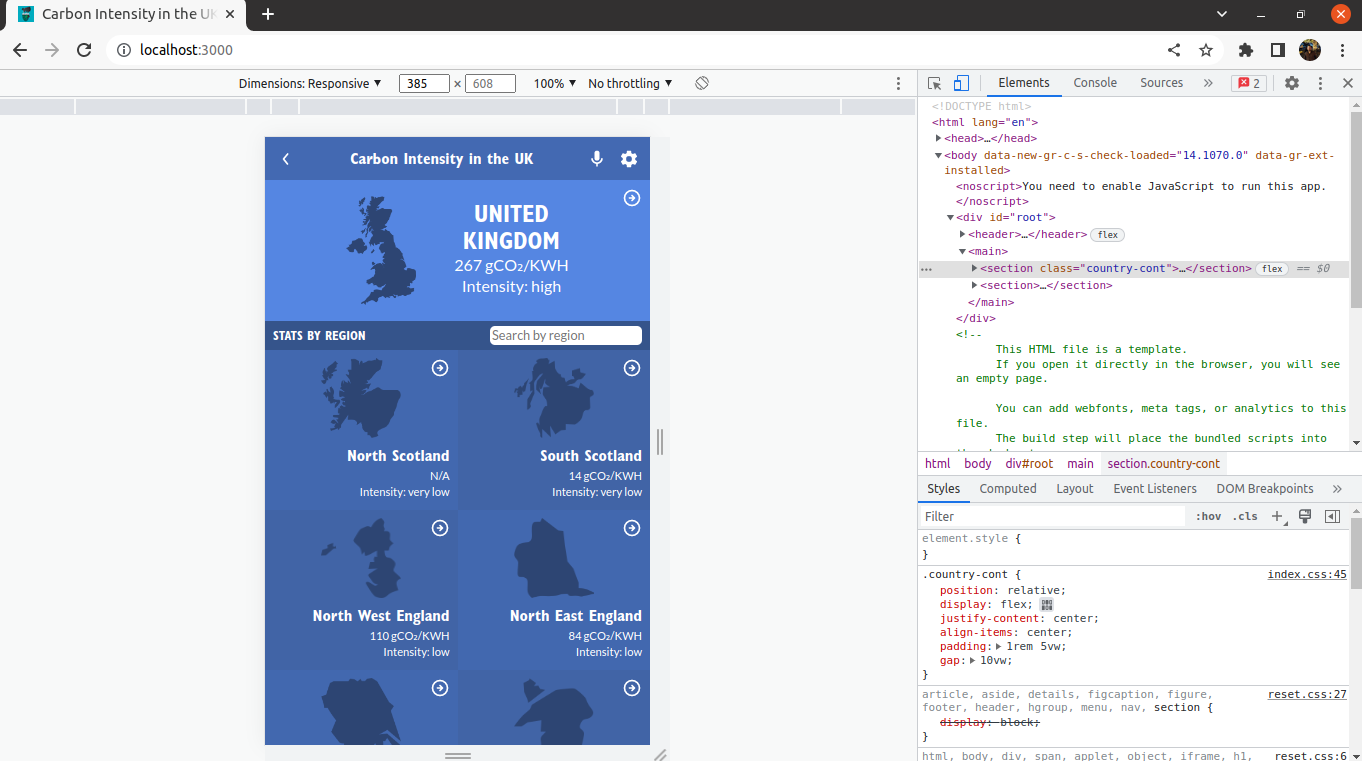Screen dimensions: 1362x761
Task: Select main in breadcrumb
Action: (1080, 463)
